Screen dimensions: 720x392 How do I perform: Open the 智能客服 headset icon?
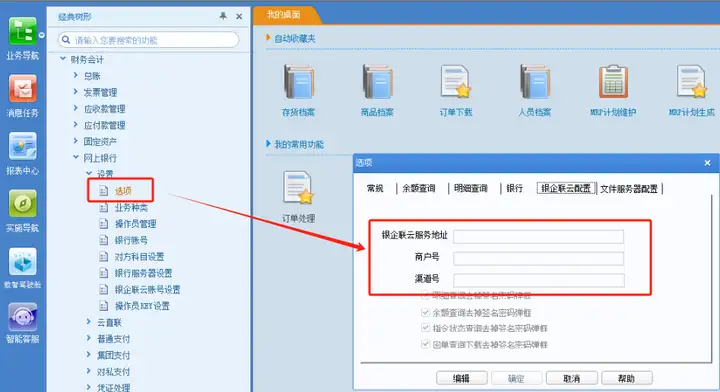point(22,317)
